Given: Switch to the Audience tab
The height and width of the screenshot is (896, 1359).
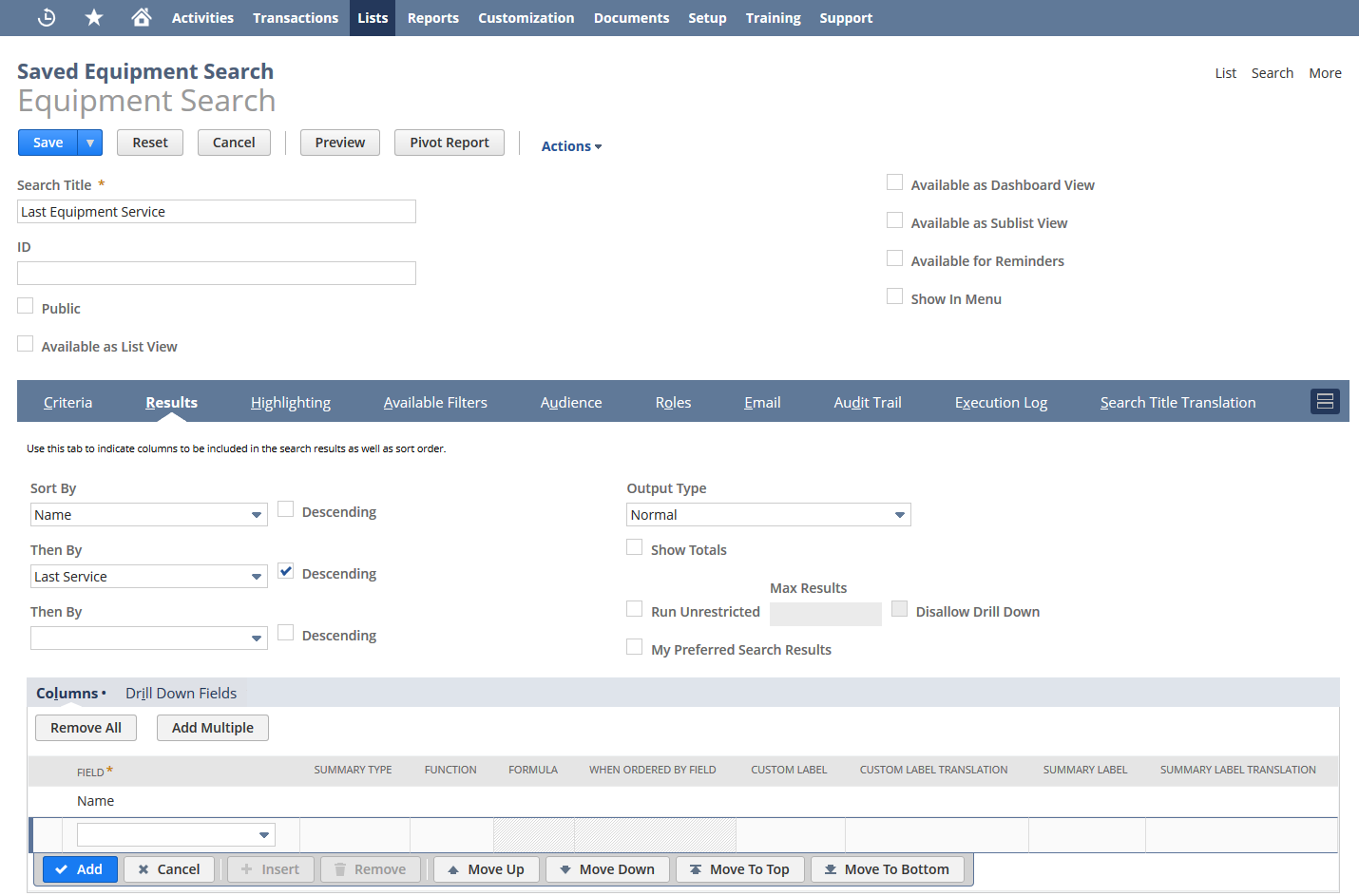Looking at the screenshot, I should click(x=571, y=403).
